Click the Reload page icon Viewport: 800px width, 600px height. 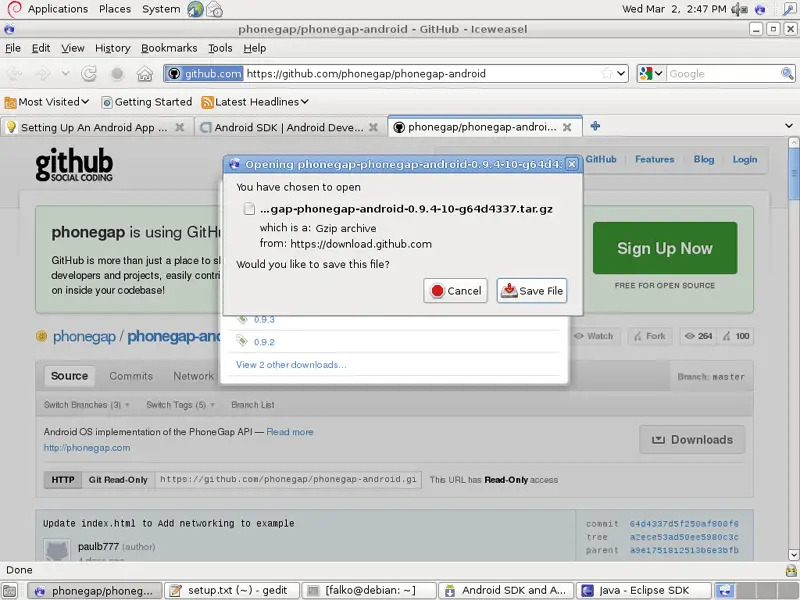(x=89, y=73)
